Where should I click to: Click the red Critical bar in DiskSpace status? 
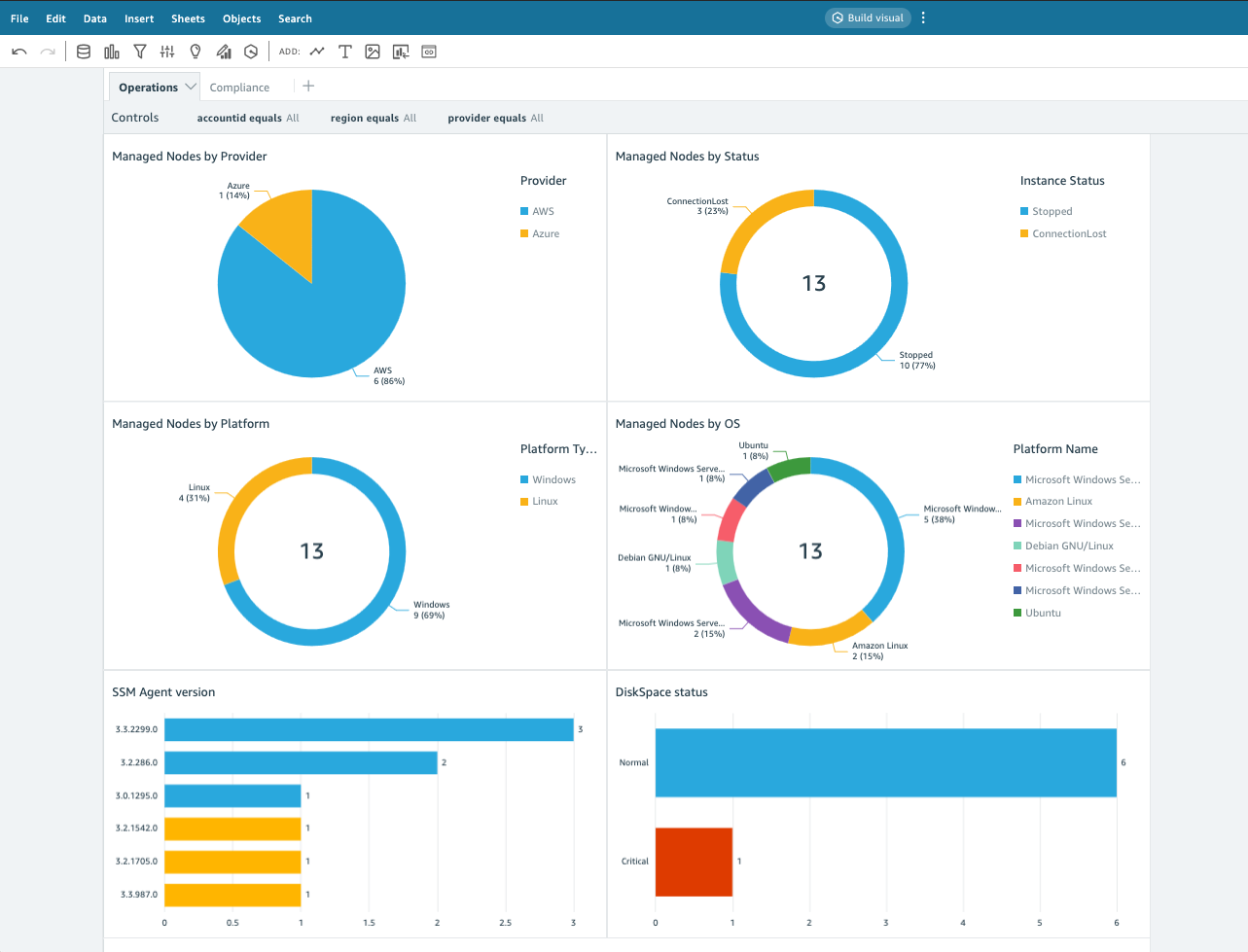pyautogui.click(x=694, y=862)
